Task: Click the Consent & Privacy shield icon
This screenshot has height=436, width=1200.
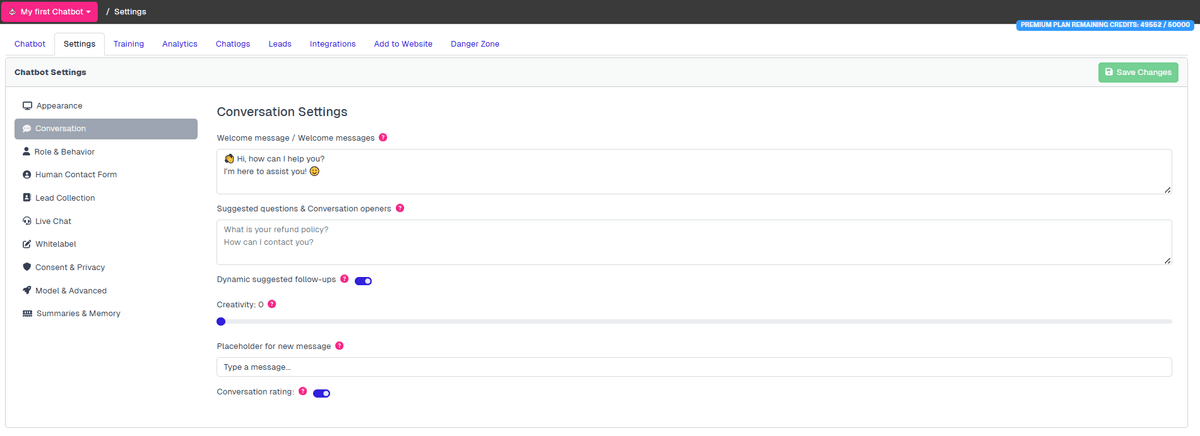Action: tap(26, 267)
